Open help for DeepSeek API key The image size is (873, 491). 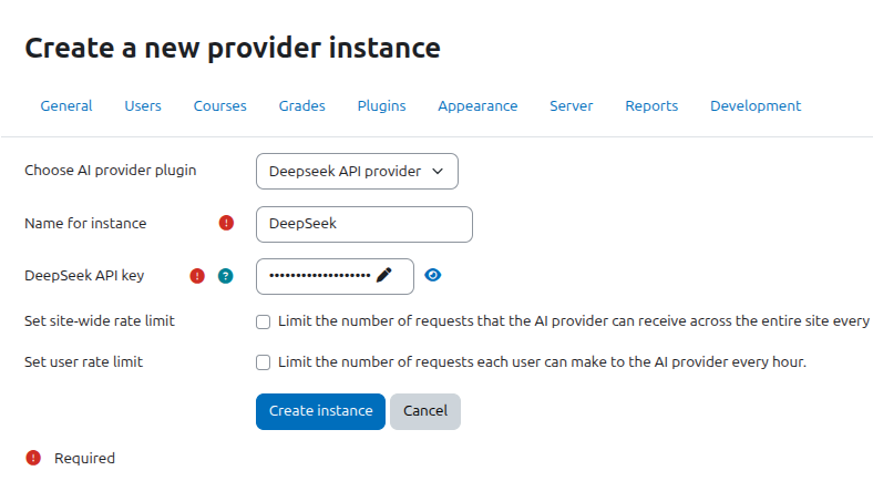point(225,276)
